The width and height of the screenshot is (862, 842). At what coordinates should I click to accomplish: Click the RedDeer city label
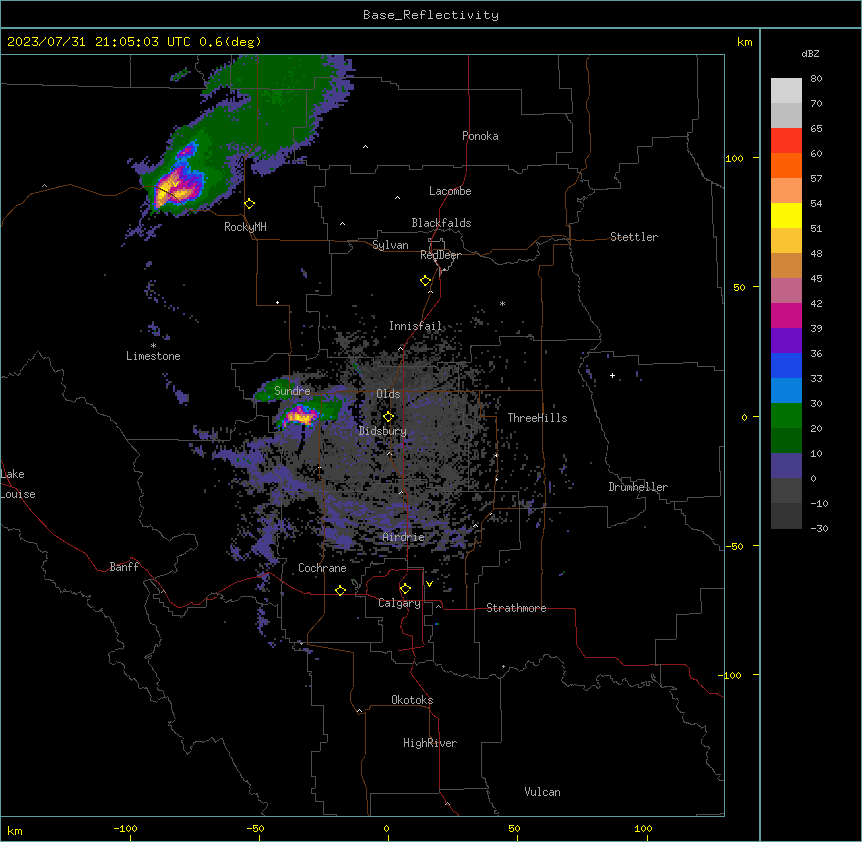pos(440,255)
